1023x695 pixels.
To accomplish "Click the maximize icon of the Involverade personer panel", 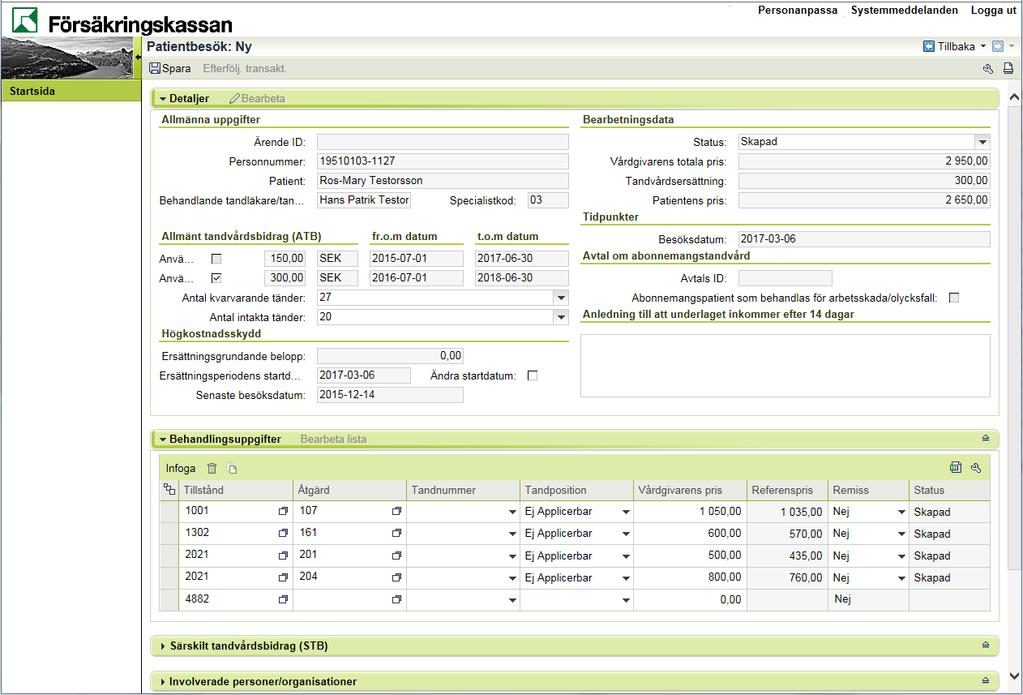I will [986, 680].
